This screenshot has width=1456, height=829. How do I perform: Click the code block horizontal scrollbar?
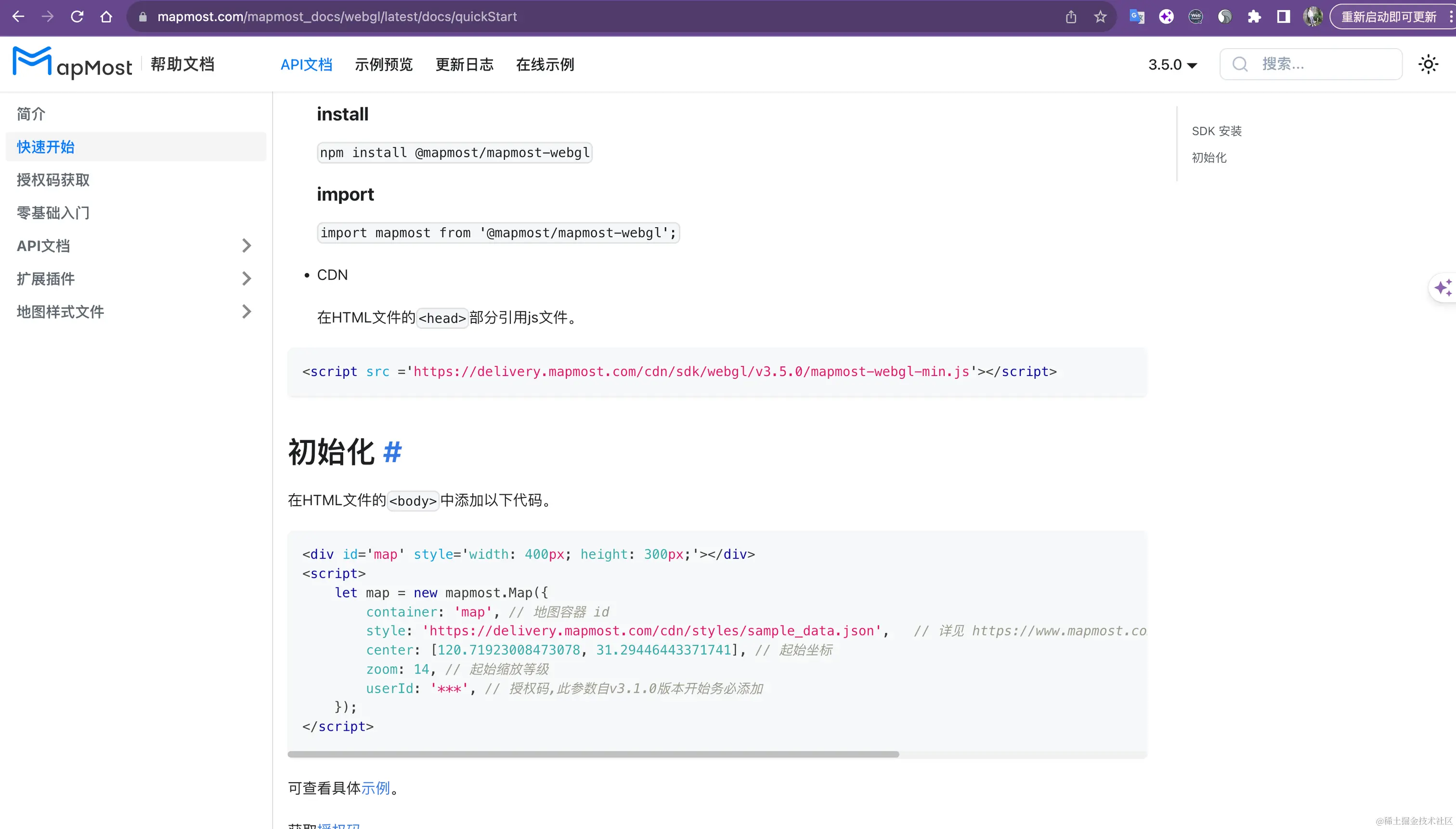pyautogui.click(x=593, y=754)
